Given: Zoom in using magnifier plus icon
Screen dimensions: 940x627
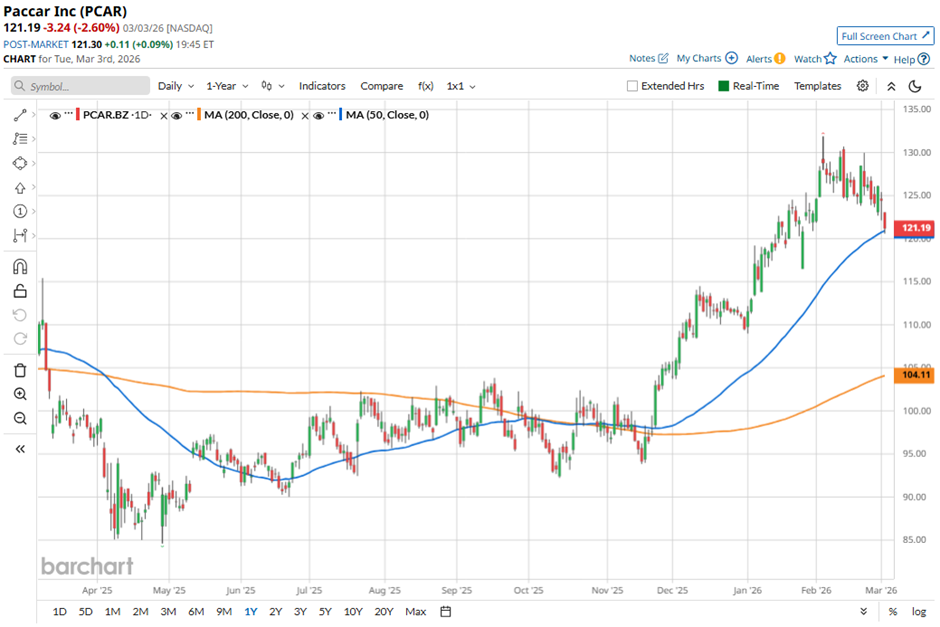Looking at the screenshot, I should (x=19, y=394).
